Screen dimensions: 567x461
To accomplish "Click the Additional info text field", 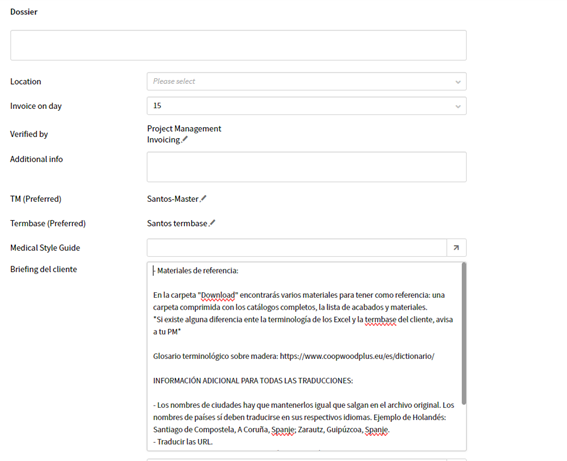I will tap(307, 167).
